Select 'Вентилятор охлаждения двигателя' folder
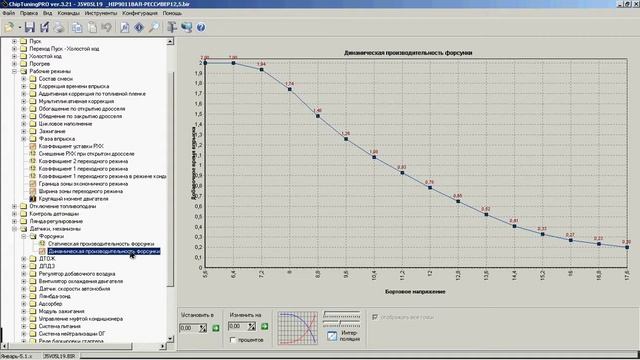This screenshot has width=640, height=360. pos(81,281)
